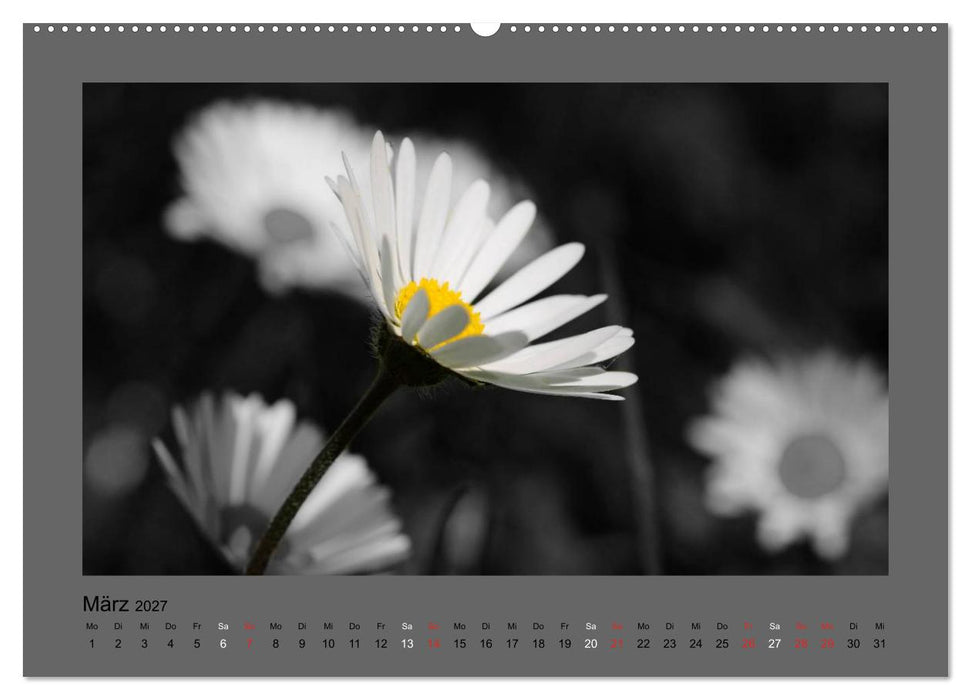Pick Saturday date 13 shown in white
The height and width of the screenshot is (700, 971).
coord(407,644)
